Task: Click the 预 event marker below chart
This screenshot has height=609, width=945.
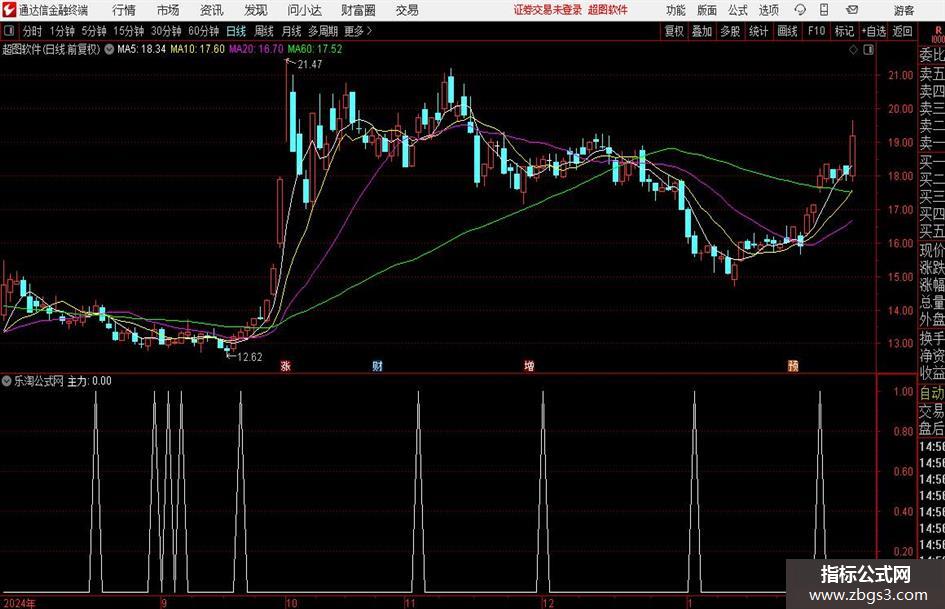Action: point(793,365)
